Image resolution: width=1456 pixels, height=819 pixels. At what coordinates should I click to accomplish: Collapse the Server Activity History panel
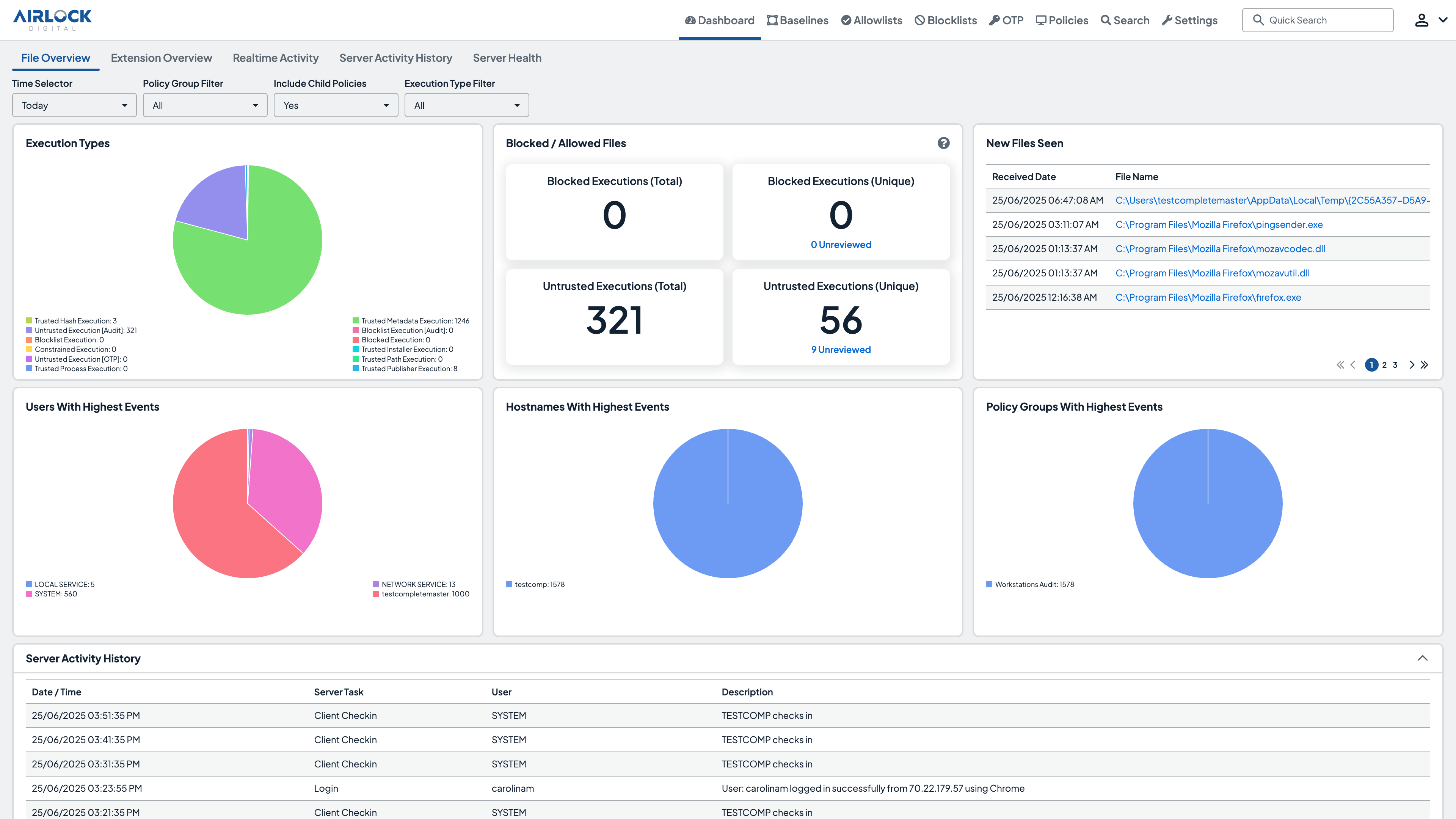[1422, 658]
